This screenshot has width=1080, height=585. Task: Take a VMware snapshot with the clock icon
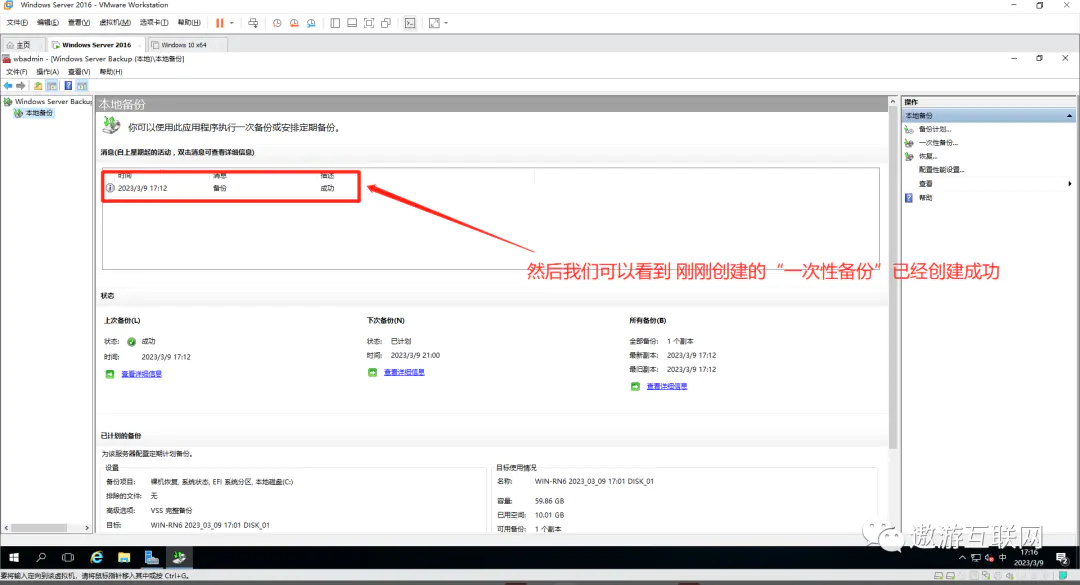pyautogui.click(x=277, y=22)
